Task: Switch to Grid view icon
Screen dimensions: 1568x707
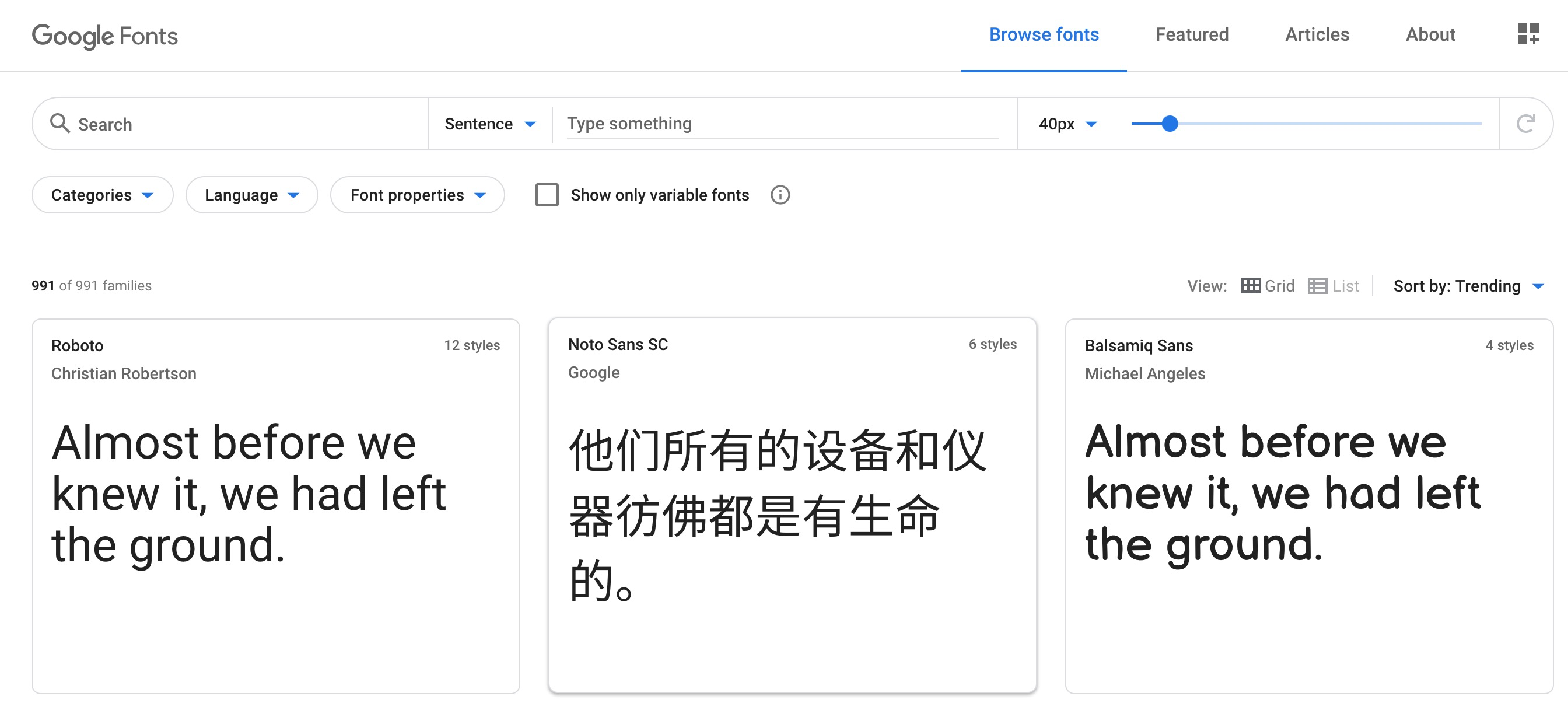Action: (1250, 285)
